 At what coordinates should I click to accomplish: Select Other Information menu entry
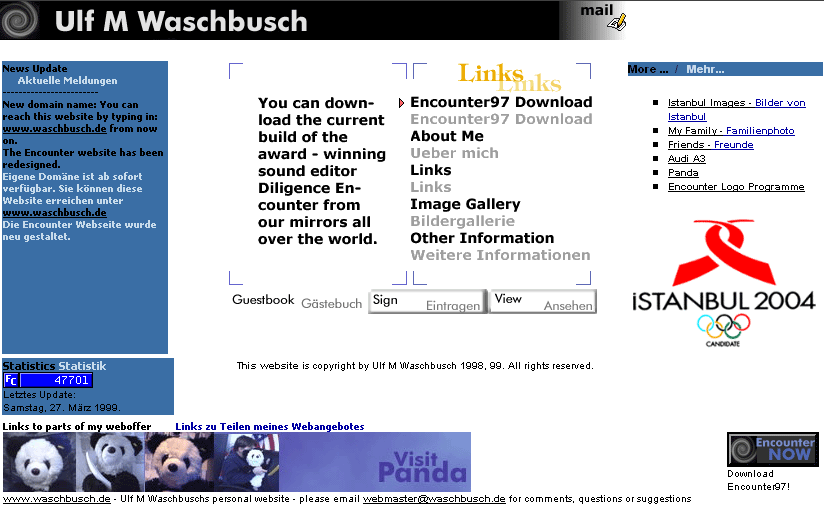(x=481, y=238)
